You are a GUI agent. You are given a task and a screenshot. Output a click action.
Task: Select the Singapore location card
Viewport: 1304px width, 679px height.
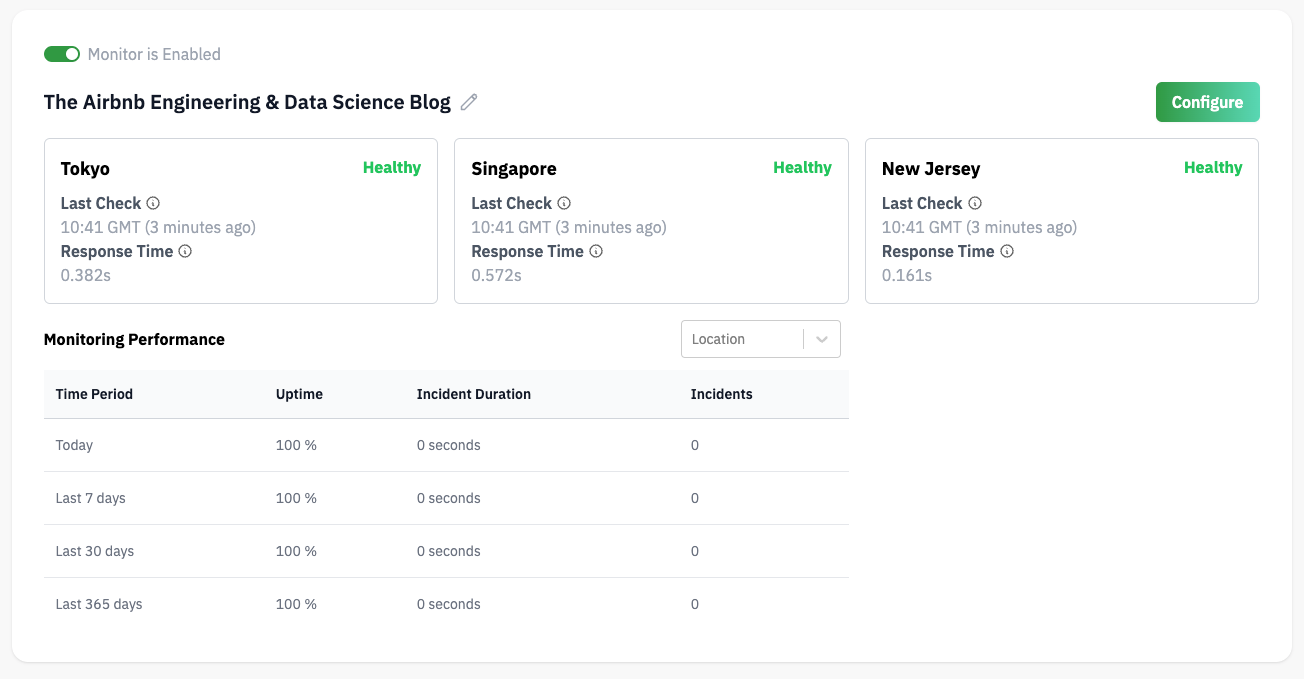(x=651, y=221)
